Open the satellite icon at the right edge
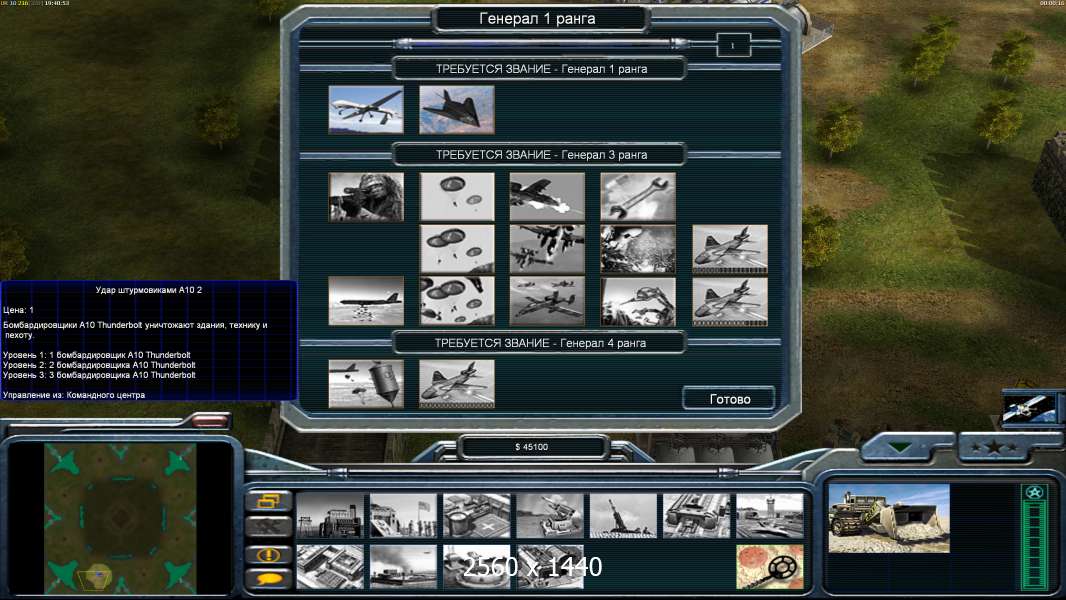1066x600 pixels. (x=1031, y=408)
